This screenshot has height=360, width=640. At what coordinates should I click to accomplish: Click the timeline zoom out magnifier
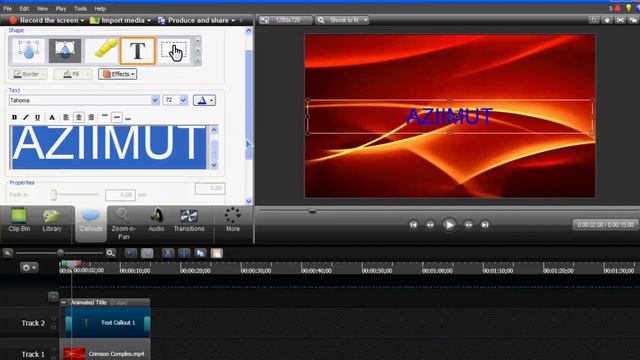point(7,253)
